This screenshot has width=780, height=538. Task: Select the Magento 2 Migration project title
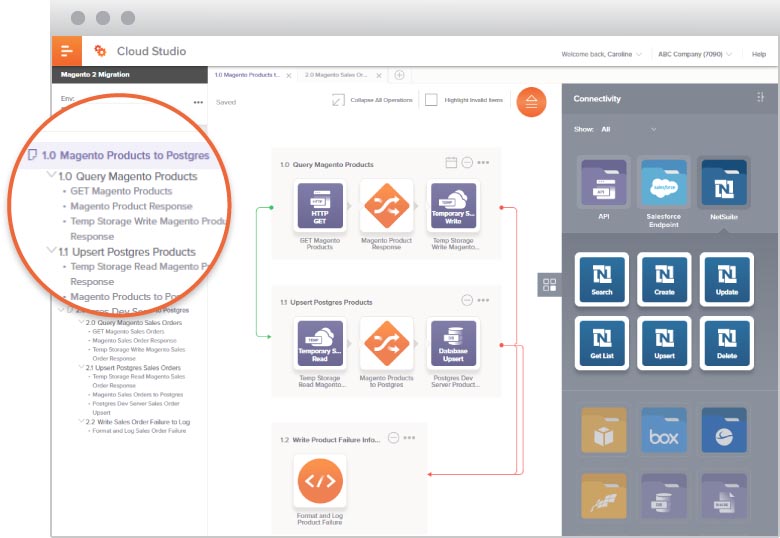(95, 75)
